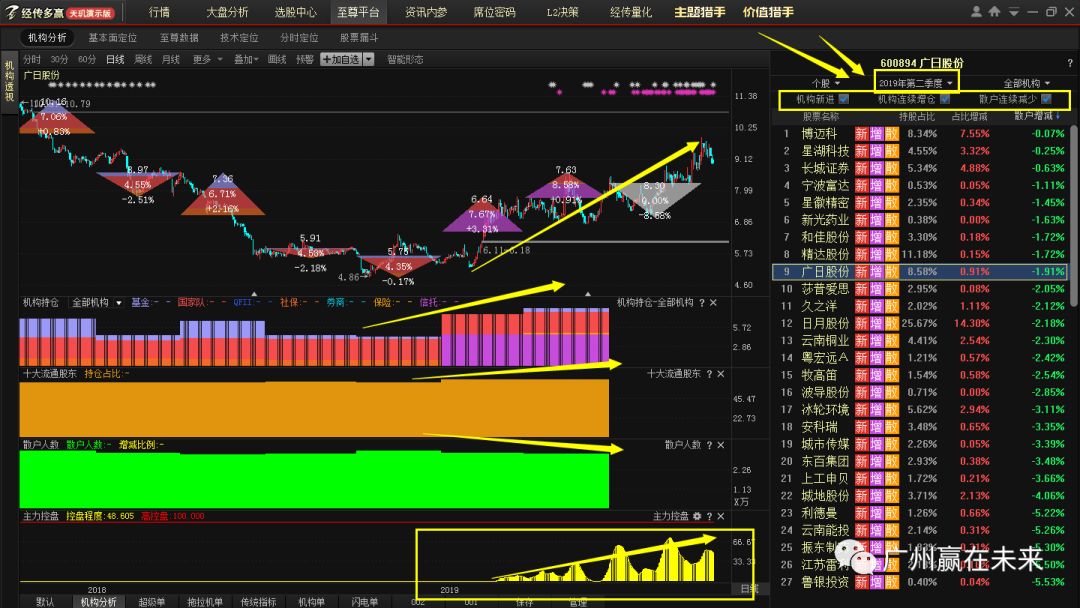The image size is (1080, 608).
Task: Open the 大盘分析 menu
Action: click(x=227, y=12)
